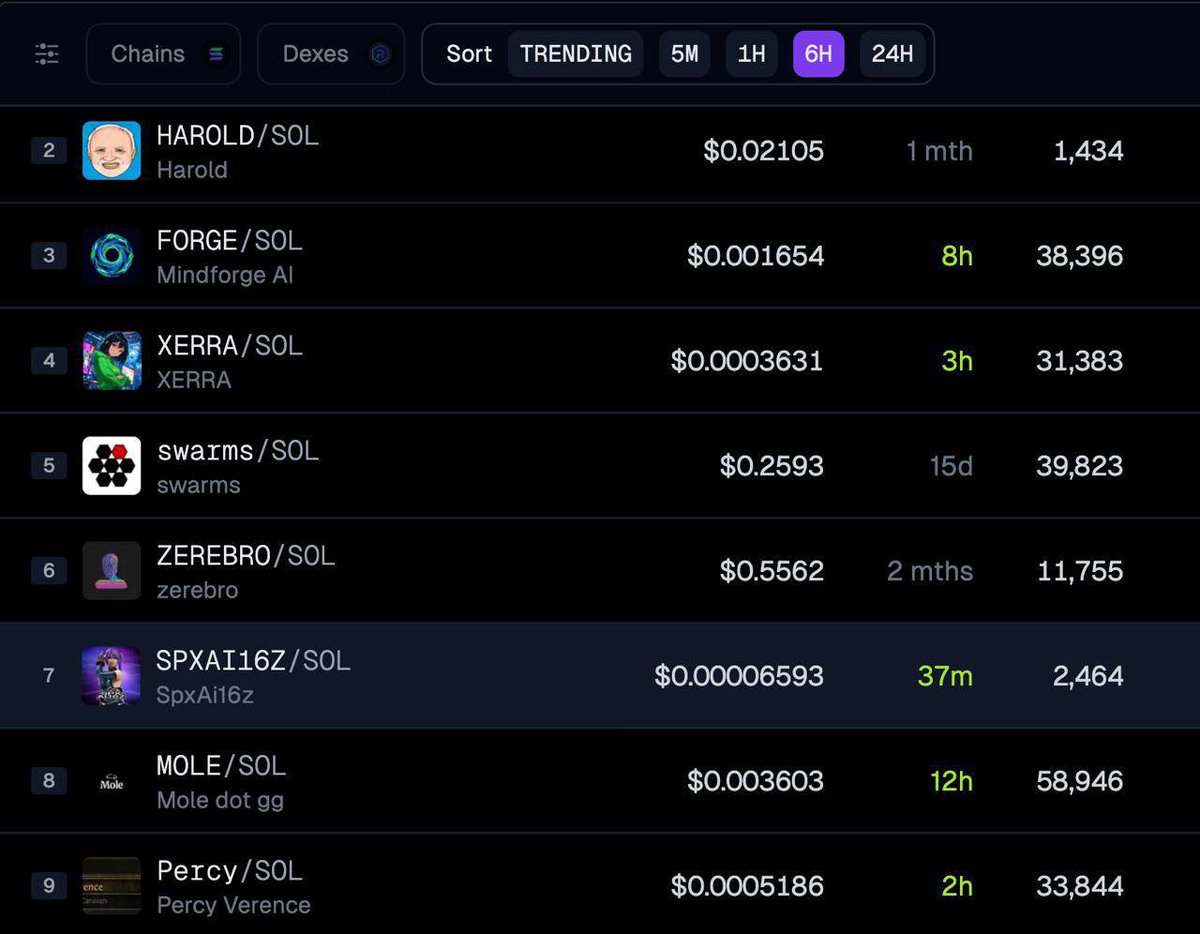Click rank badge number 2

coord(49,151)
